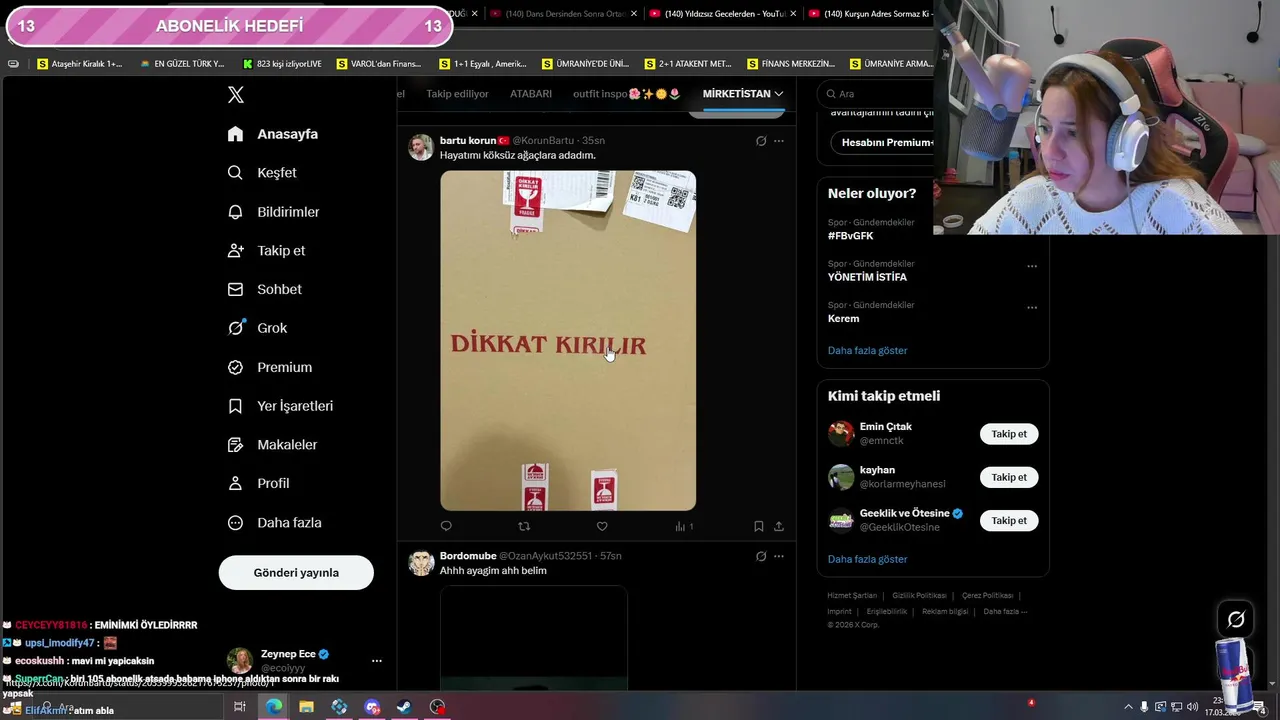
Task: Open Steam in taskbar
Action: (404, 707)
